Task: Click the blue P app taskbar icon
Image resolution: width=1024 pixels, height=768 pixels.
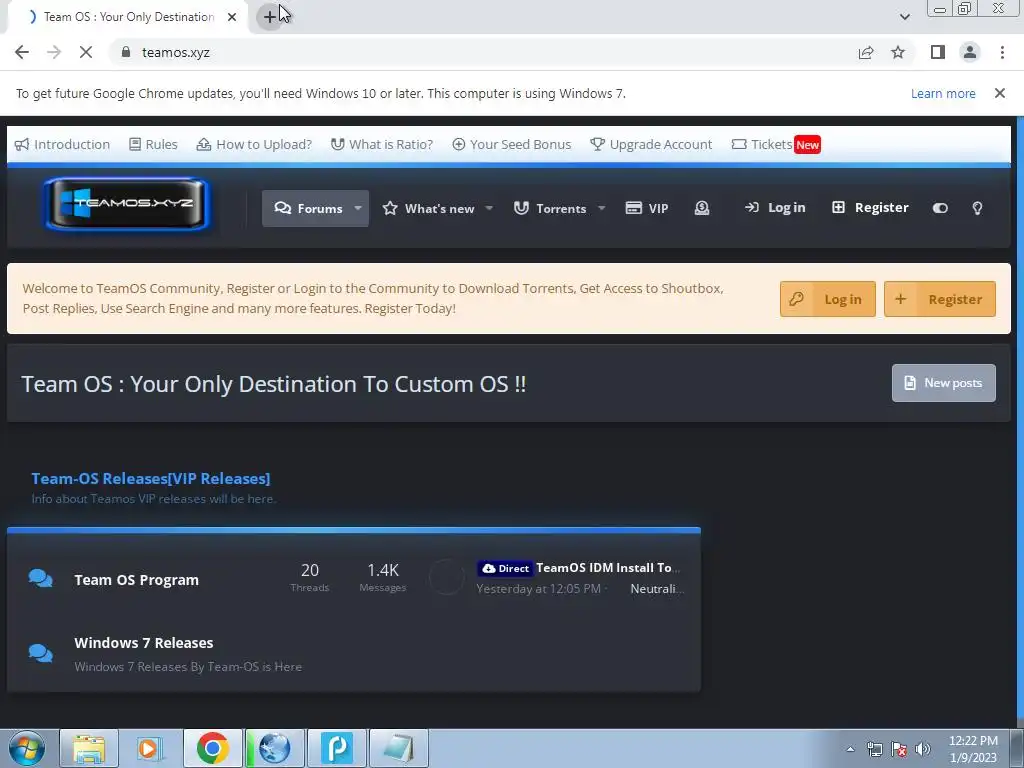Action: (x=337, y=748)
